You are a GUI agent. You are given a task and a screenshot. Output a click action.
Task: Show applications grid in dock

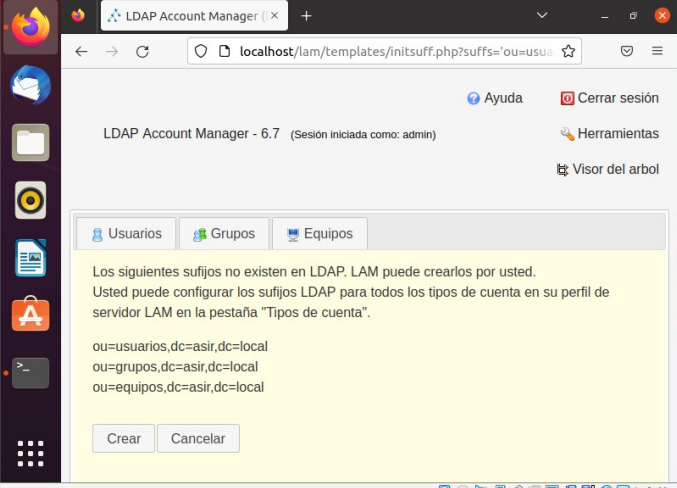point(30,453)
